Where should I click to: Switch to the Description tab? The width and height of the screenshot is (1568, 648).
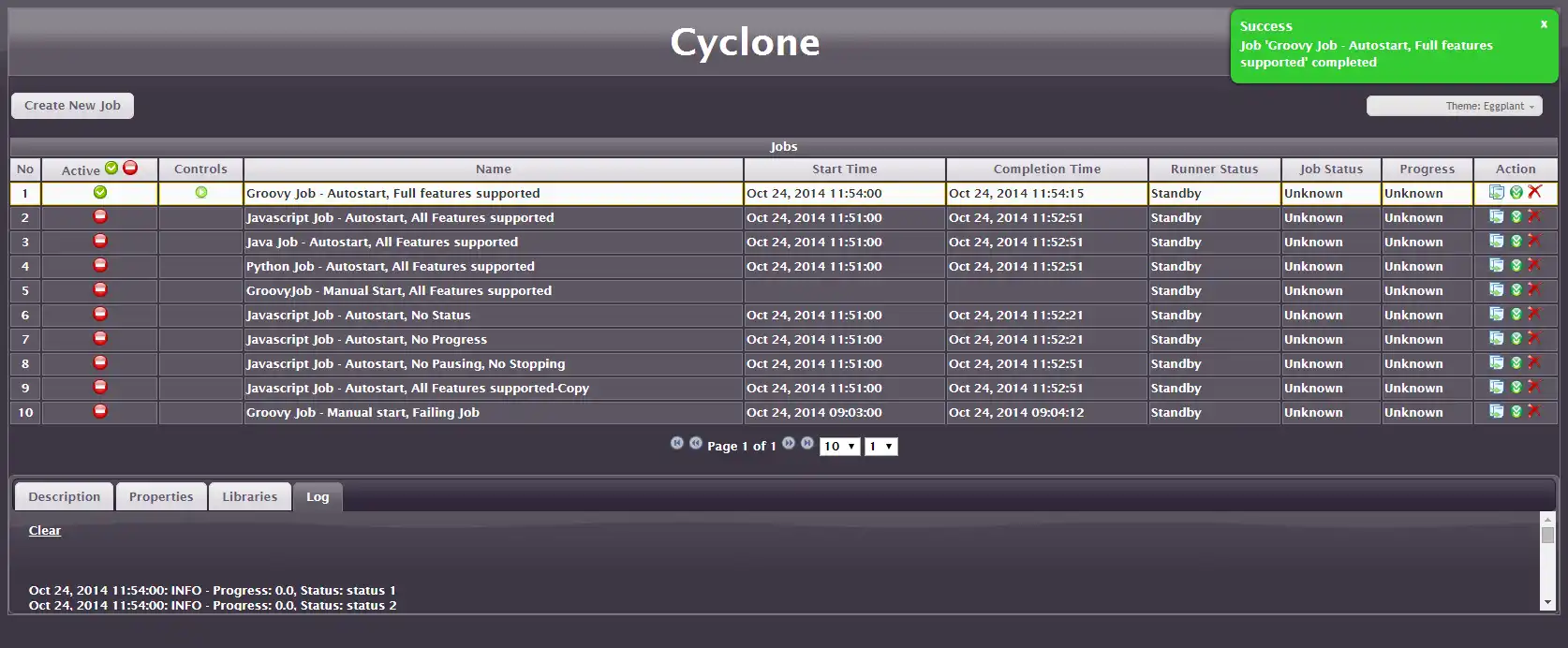click(x=64, y=496)
